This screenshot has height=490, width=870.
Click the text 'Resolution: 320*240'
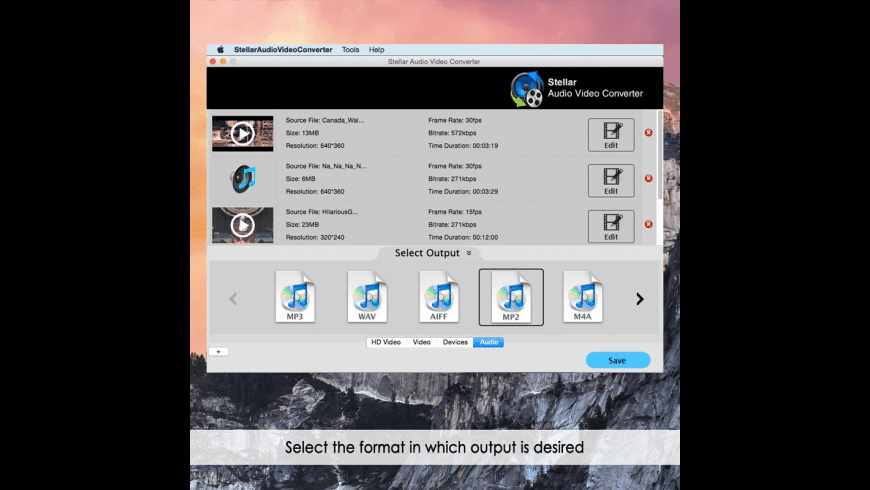[315, 238]
